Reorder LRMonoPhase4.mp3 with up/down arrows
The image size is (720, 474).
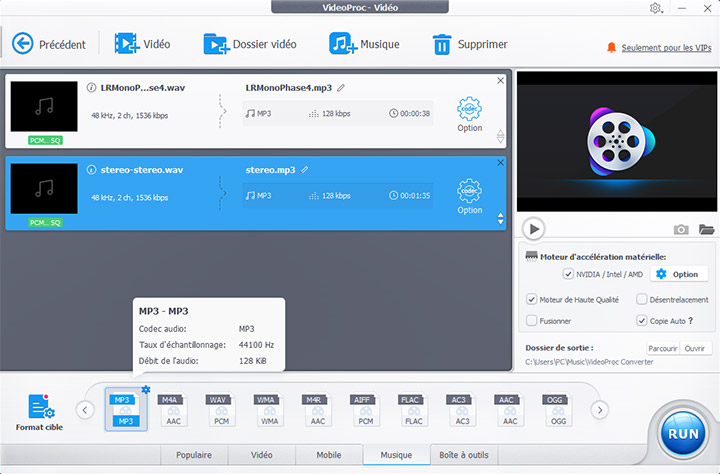point(501,136)
